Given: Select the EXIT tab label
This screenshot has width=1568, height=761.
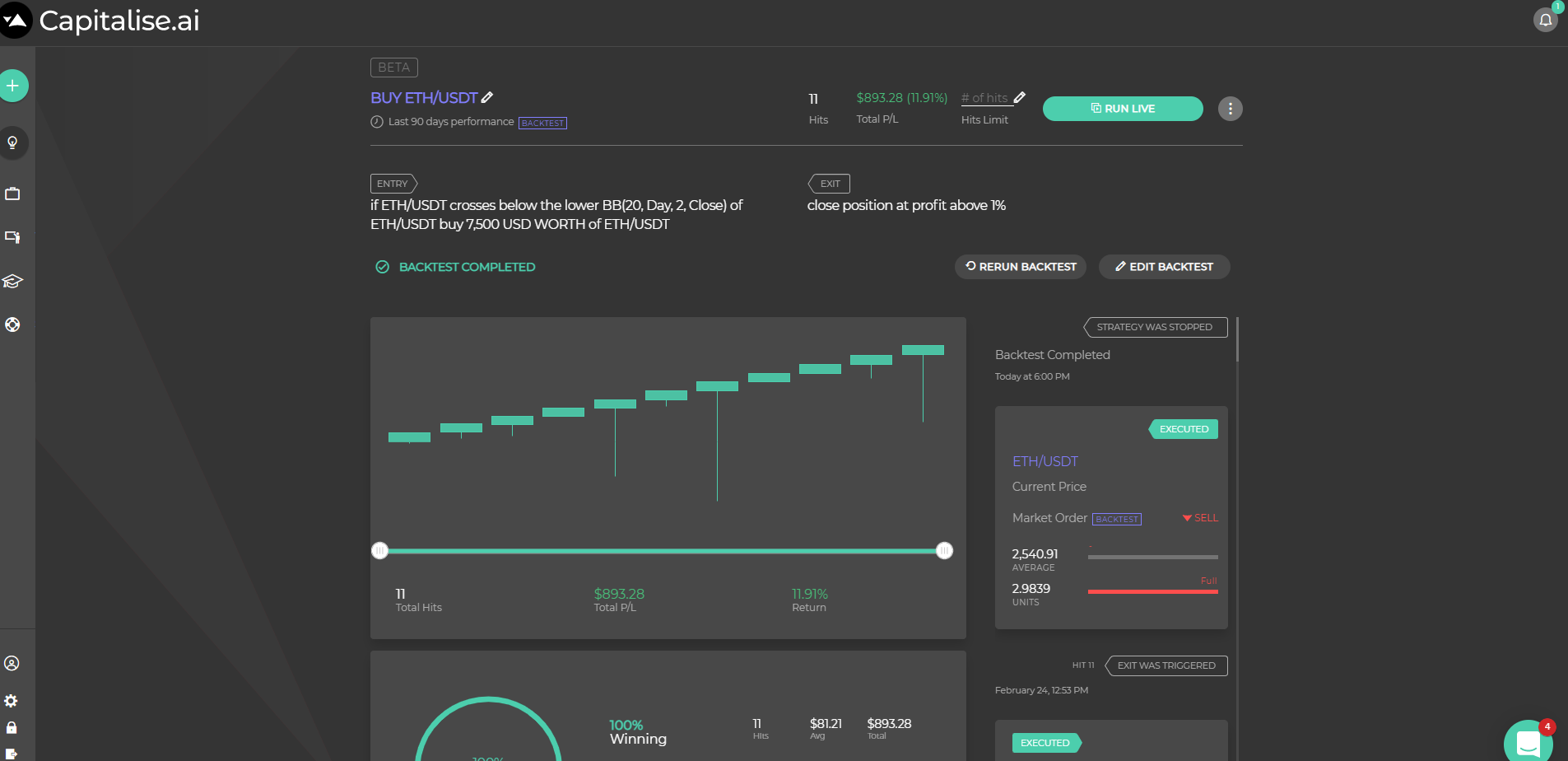Looking at the screenshot, I should 828,183.
